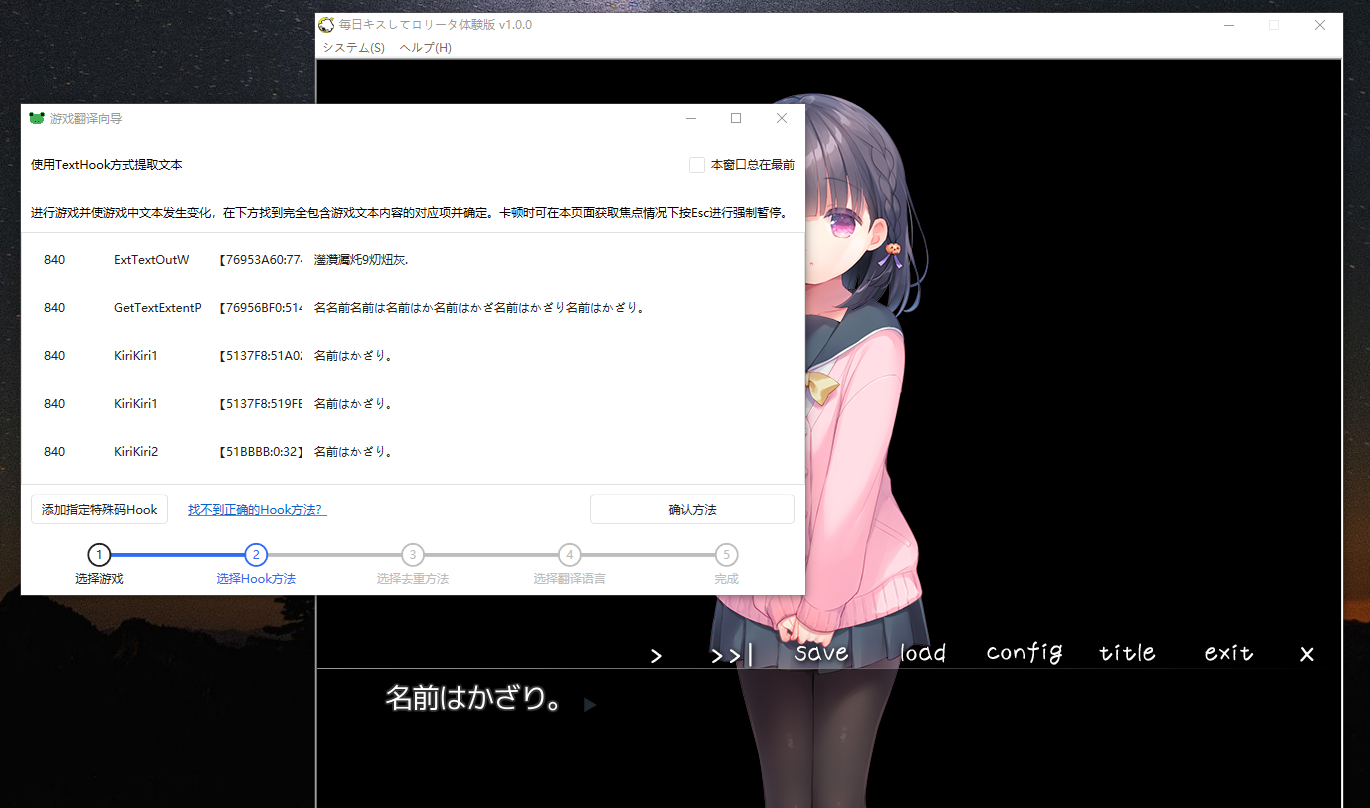Open 找不到正确的Hook方法? link
Screen dimensions: 1370x808
pos(257,509)
